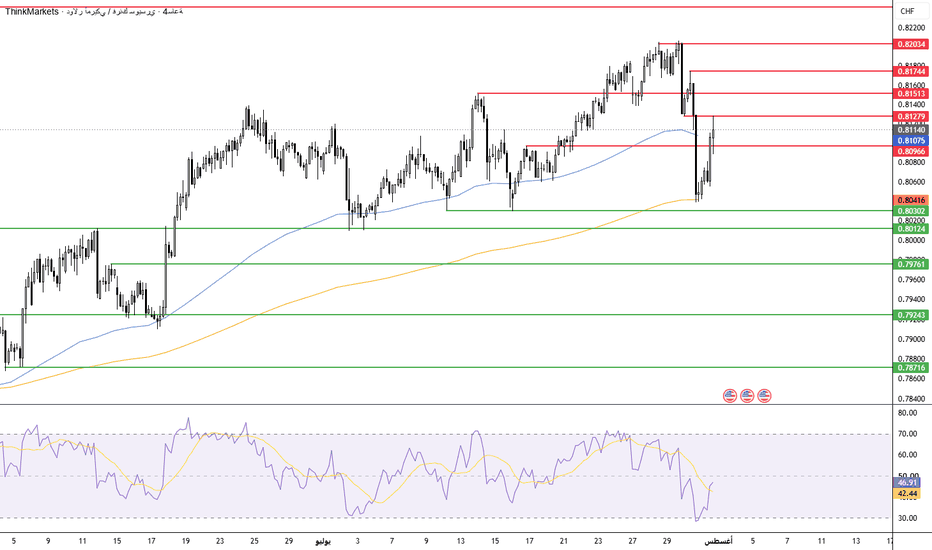
Task: Click the 0.81140 current price label
Action: (911, 130)
